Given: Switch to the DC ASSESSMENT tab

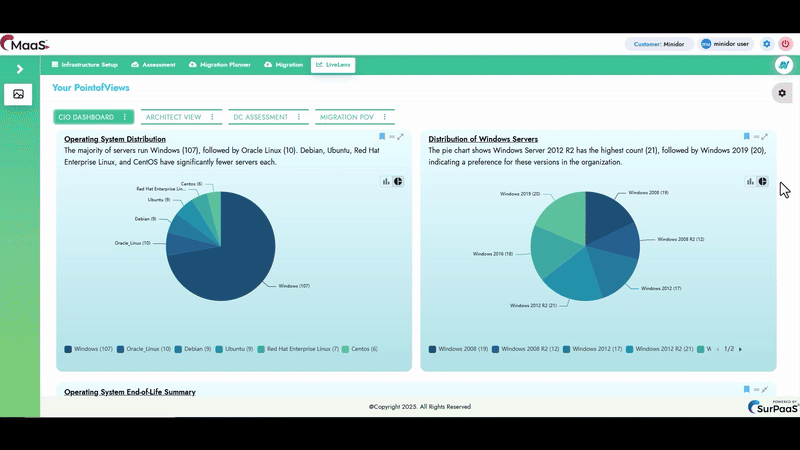Looking at the screenshot, I should click(259, 117).
